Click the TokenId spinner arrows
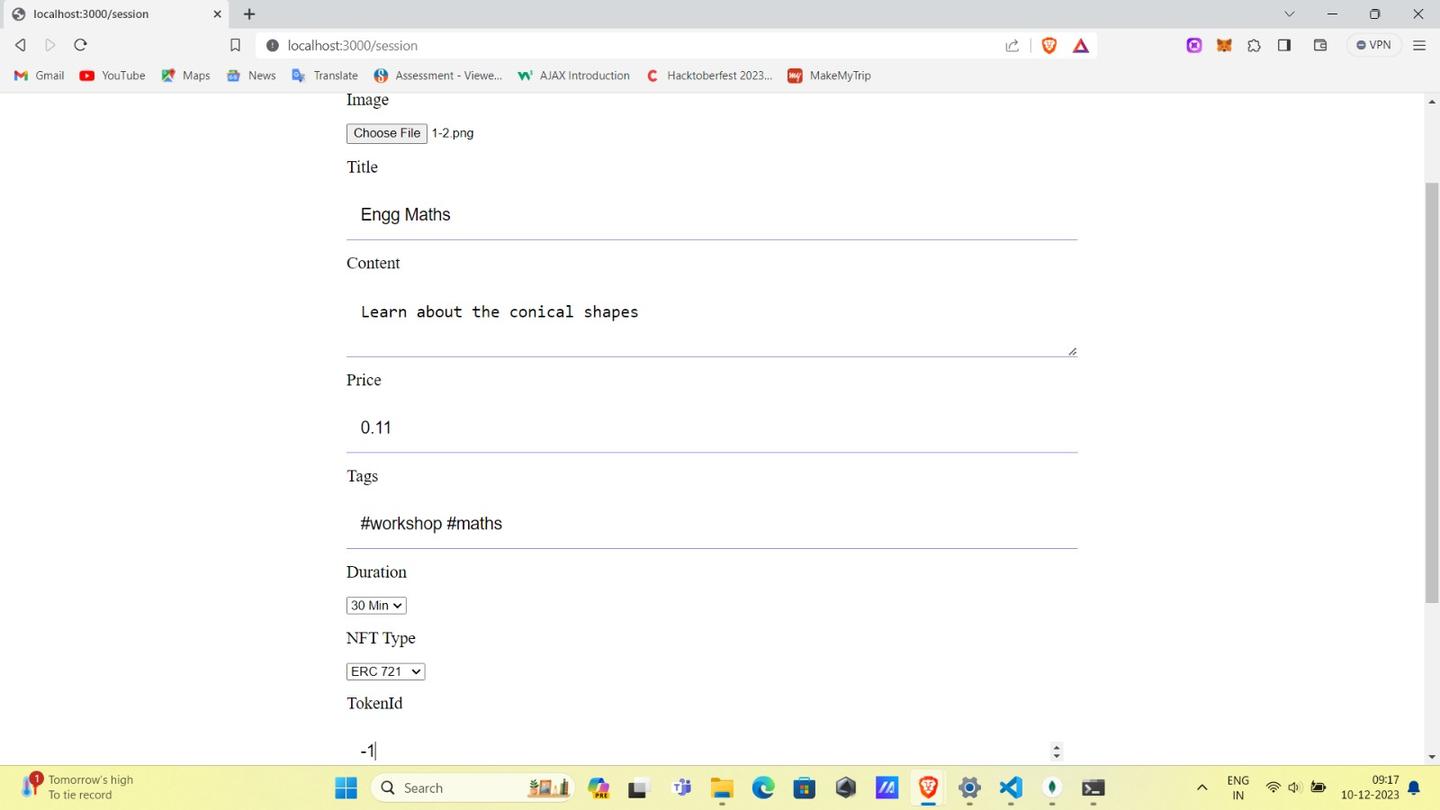 [x=1056, y=751]
